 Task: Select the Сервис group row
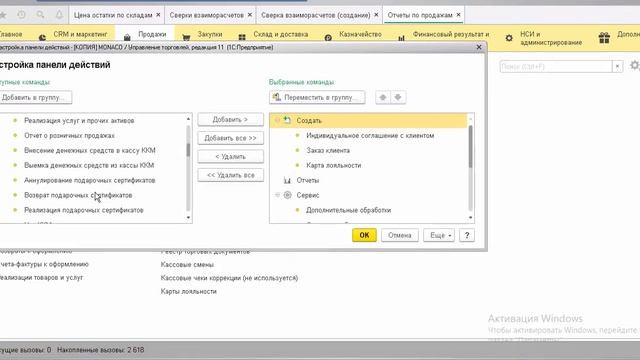308,195
